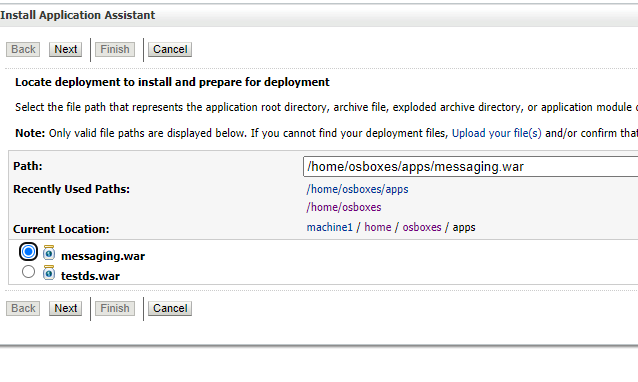The image size is (638, 382).
Task: Navigate to osboxes in current location breadcrumb
Action: [422, 227]
